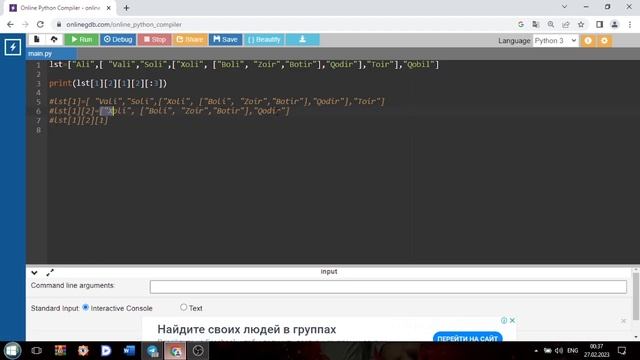Run the Python program
640x360 pixels.
click(82, 40)
